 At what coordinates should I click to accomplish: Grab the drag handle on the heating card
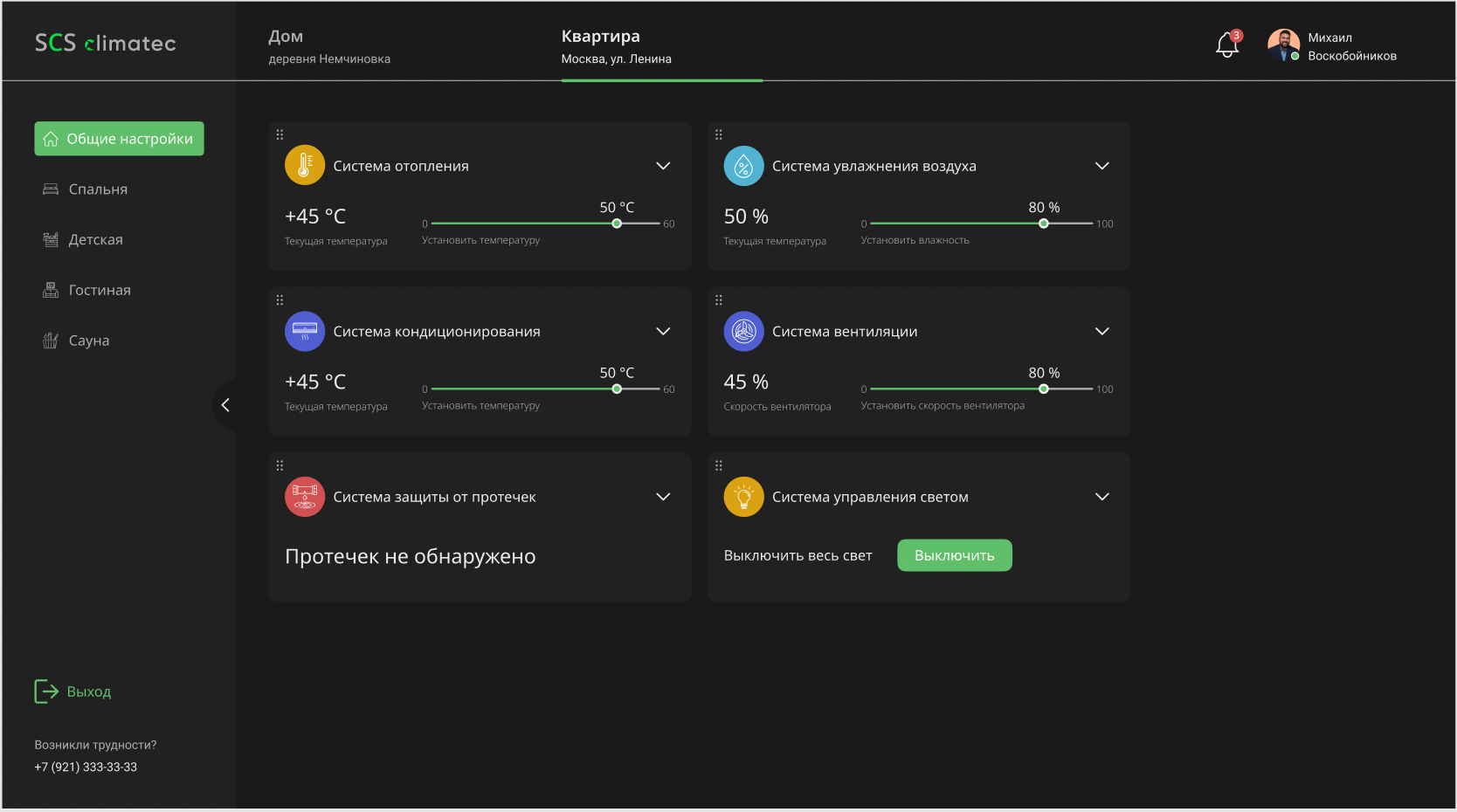tap(280, 134)
